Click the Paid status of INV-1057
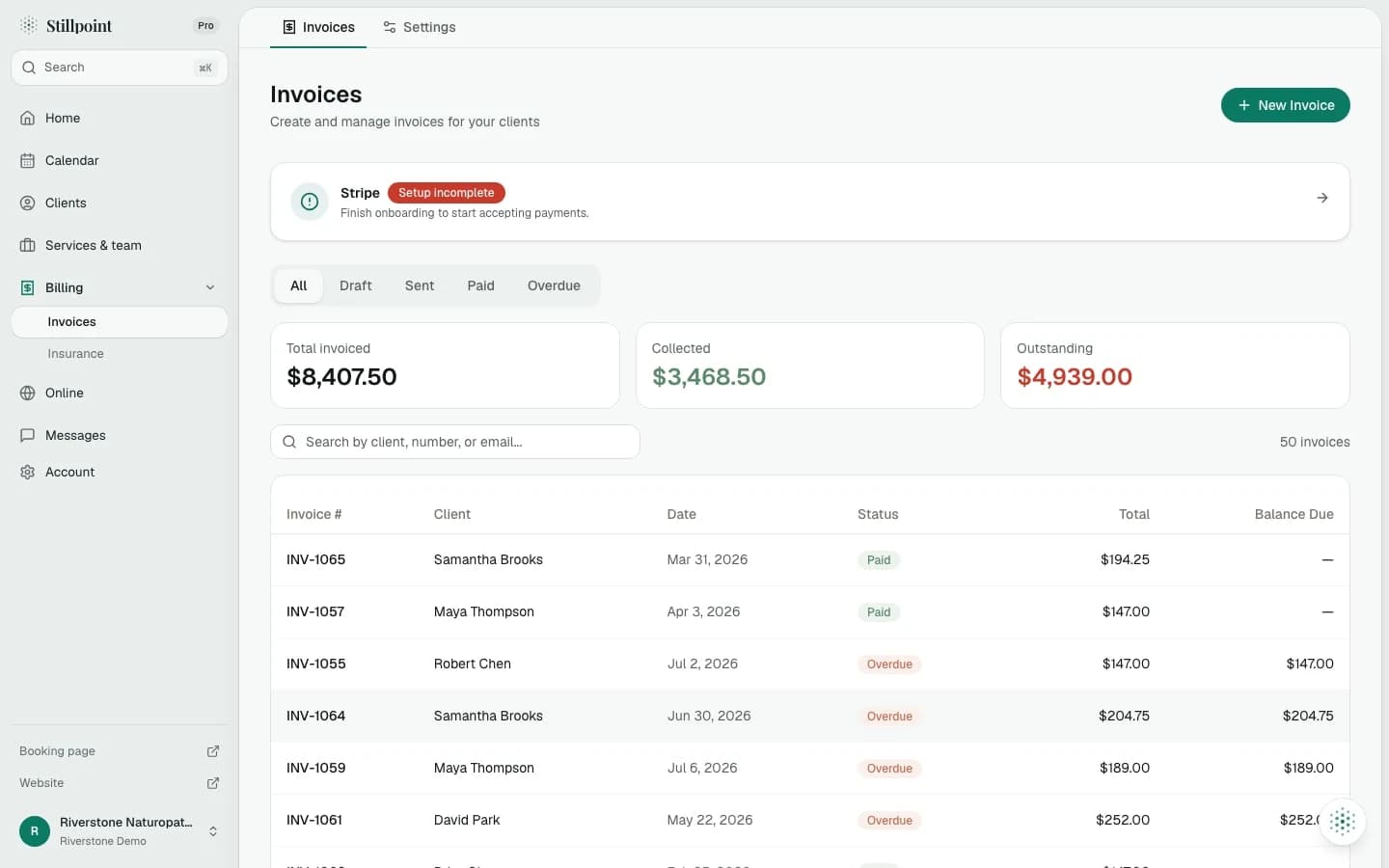 [x=879, y=611]
